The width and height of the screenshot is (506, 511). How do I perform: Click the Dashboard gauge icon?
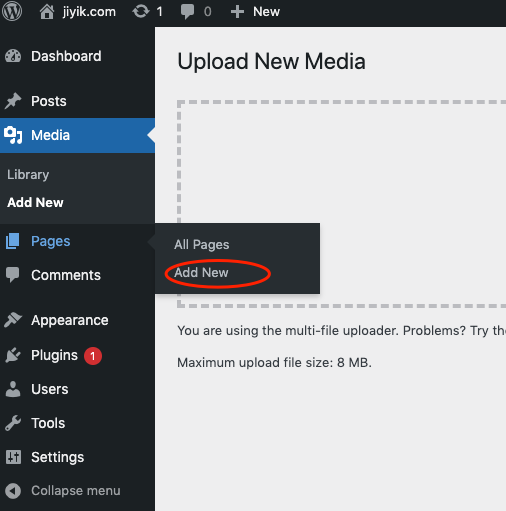13,56
